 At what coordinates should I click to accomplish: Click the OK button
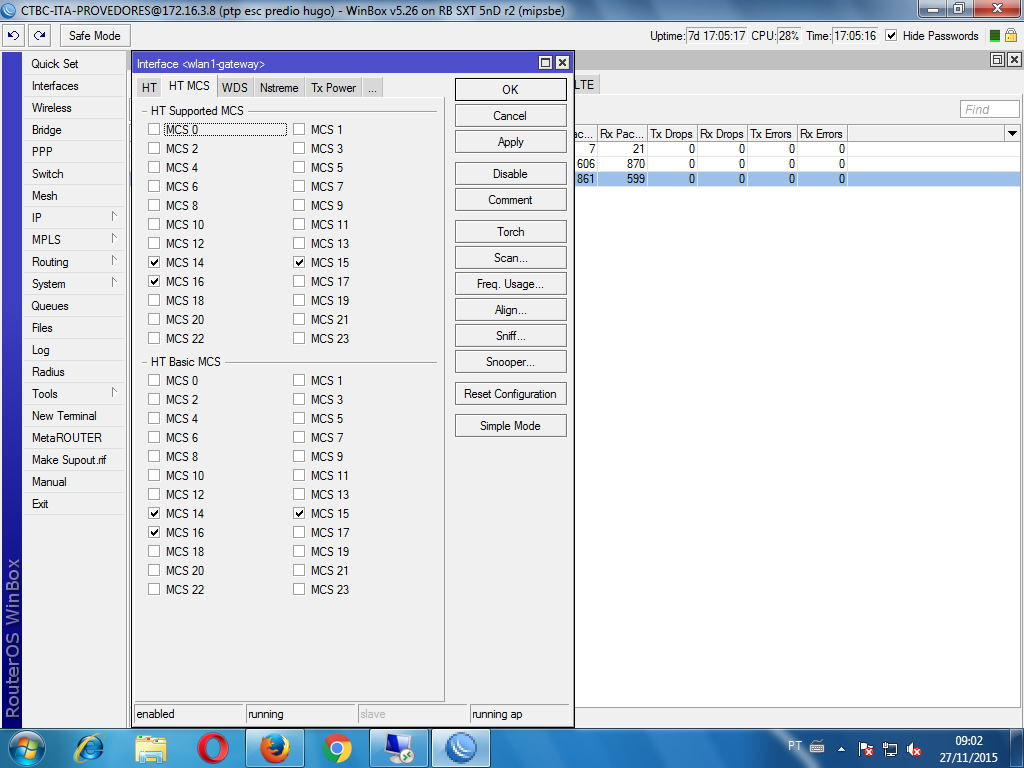click(511, 89)
